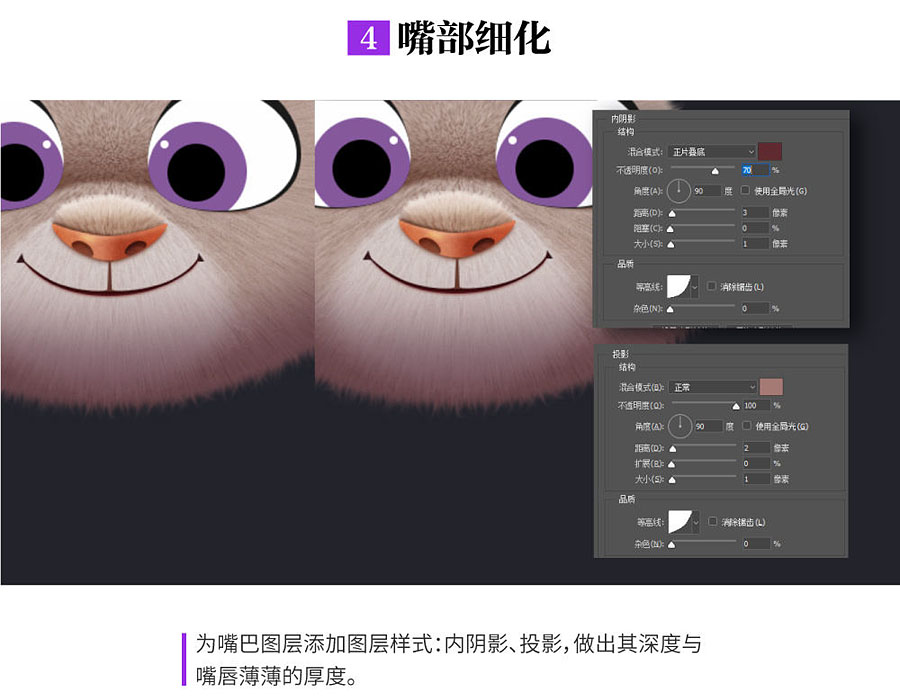Click the Inner Shadow contour thumbnail
This screenshot has width=900, height=698.
click(x=678, y=286)
